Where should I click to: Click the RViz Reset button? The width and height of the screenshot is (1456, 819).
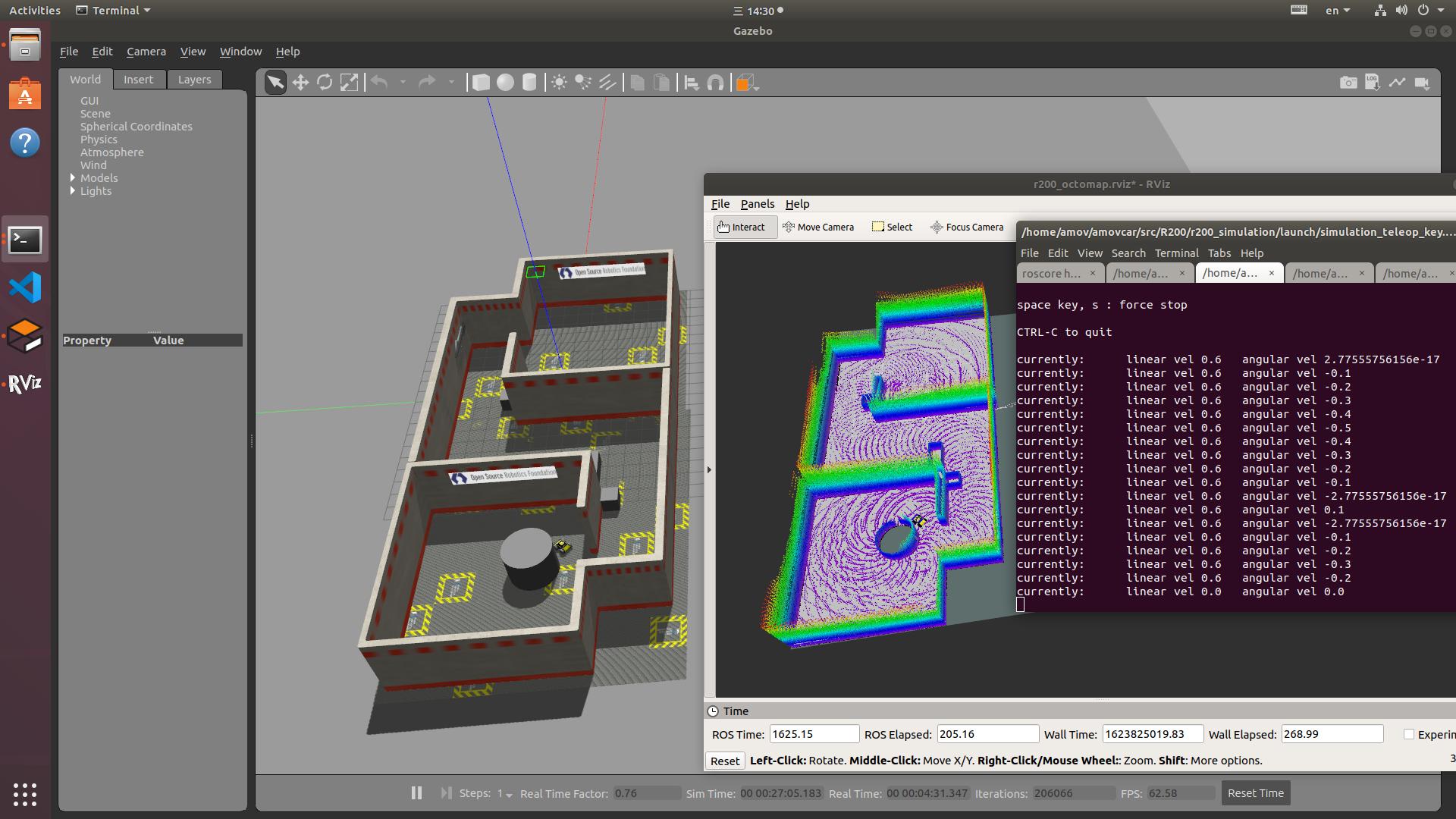[x=725, y=761]
